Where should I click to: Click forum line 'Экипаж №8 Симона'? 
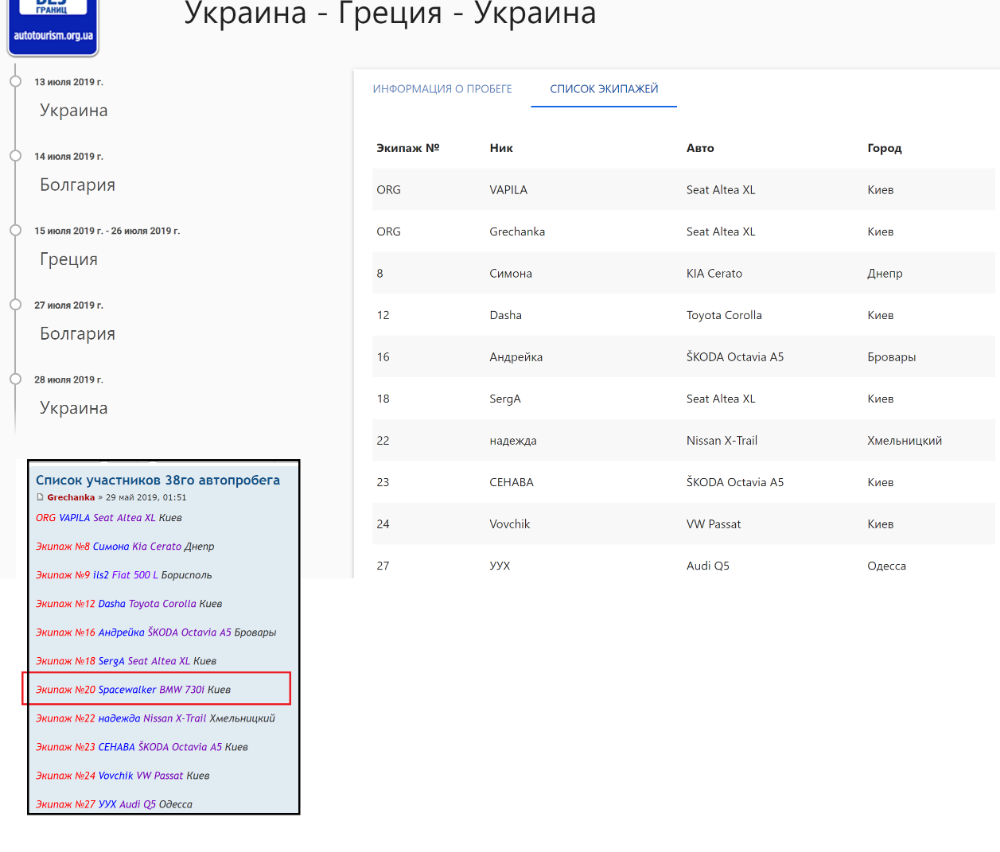tap(125, 547)
